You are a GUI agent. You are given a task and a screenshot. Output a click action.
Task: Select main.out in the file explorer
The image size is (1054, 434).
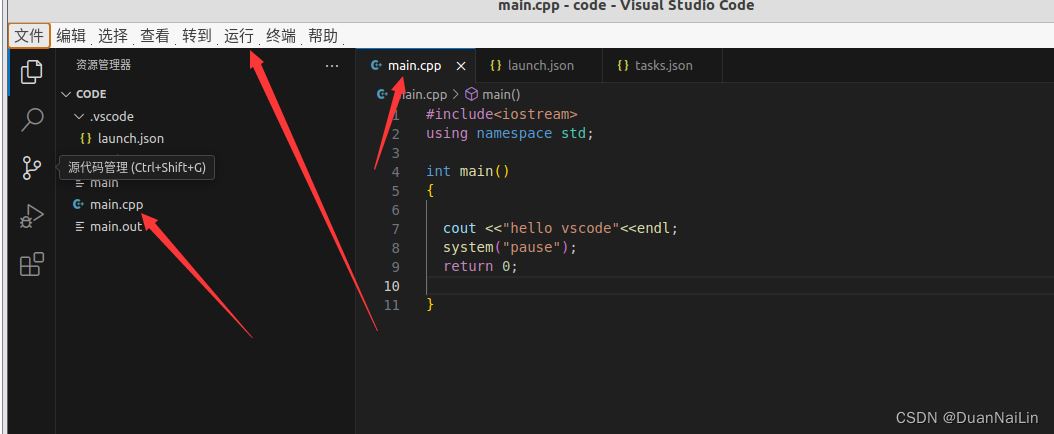(x=116, y=226)
